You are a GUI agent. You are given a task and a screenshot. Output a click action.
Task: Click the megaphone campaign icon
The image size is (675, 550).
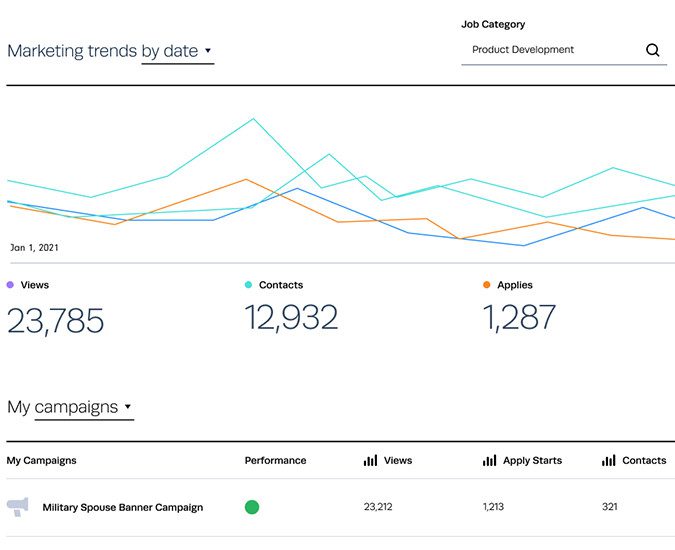click(17, 507)
